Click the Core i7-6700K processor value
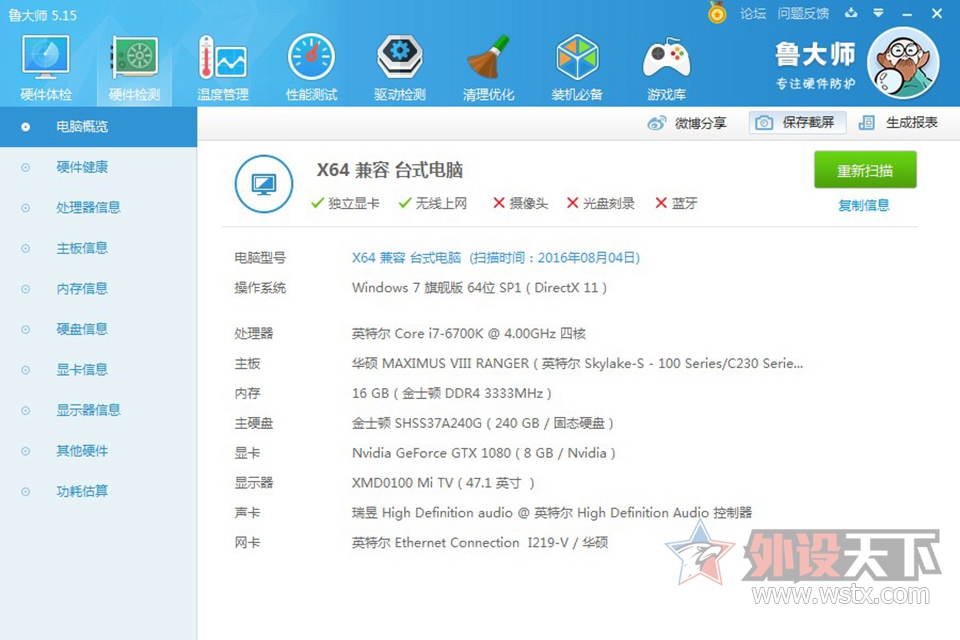 [x=469, y=334]
